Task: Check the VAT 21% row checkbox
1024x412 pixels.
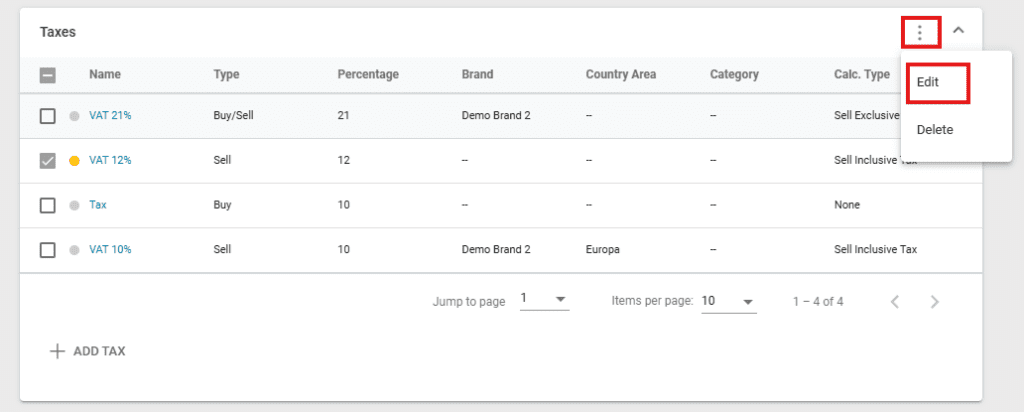Action: pyautogui.click(x=47, y=116)
